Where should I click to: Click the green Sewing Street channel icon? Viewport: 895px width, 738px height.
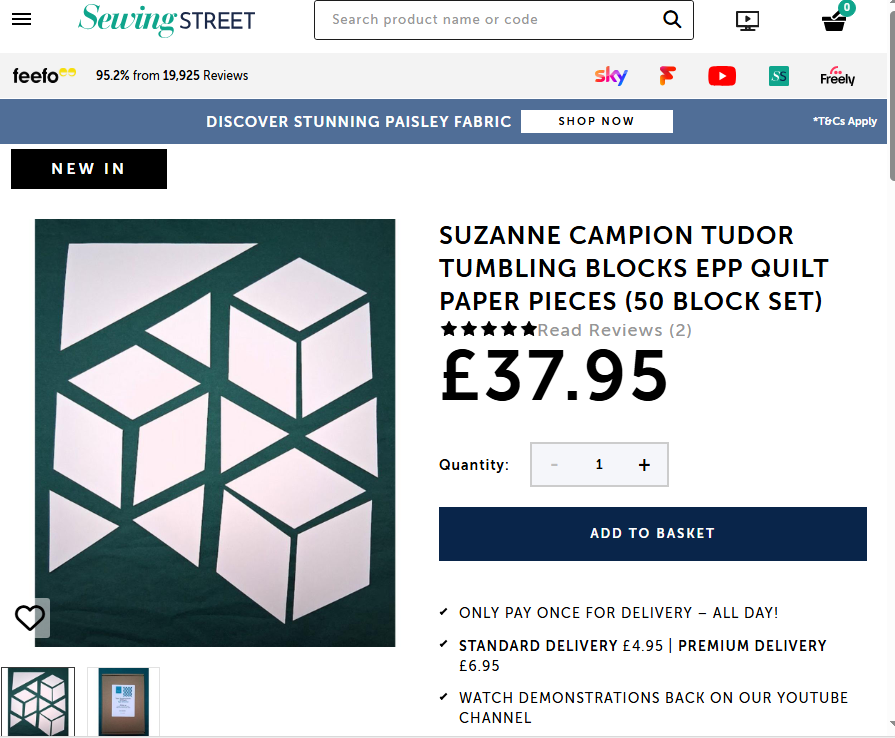779,76
